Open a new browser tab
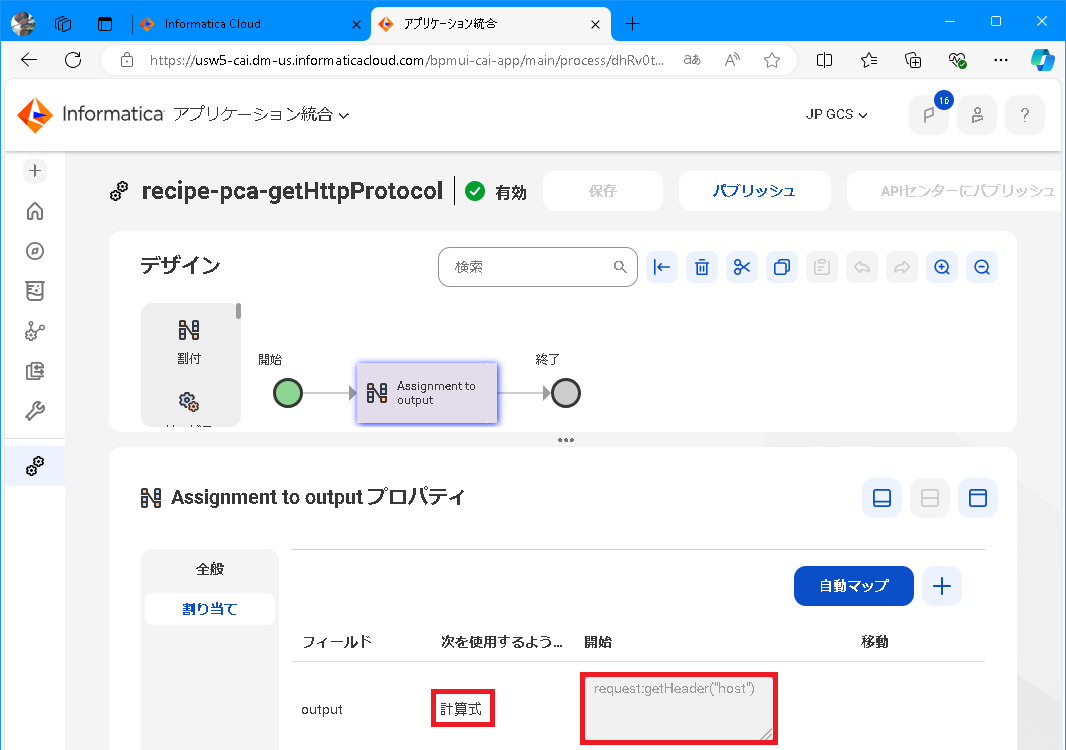Viewport: 1066px width, 750px height. click(632, 24)
